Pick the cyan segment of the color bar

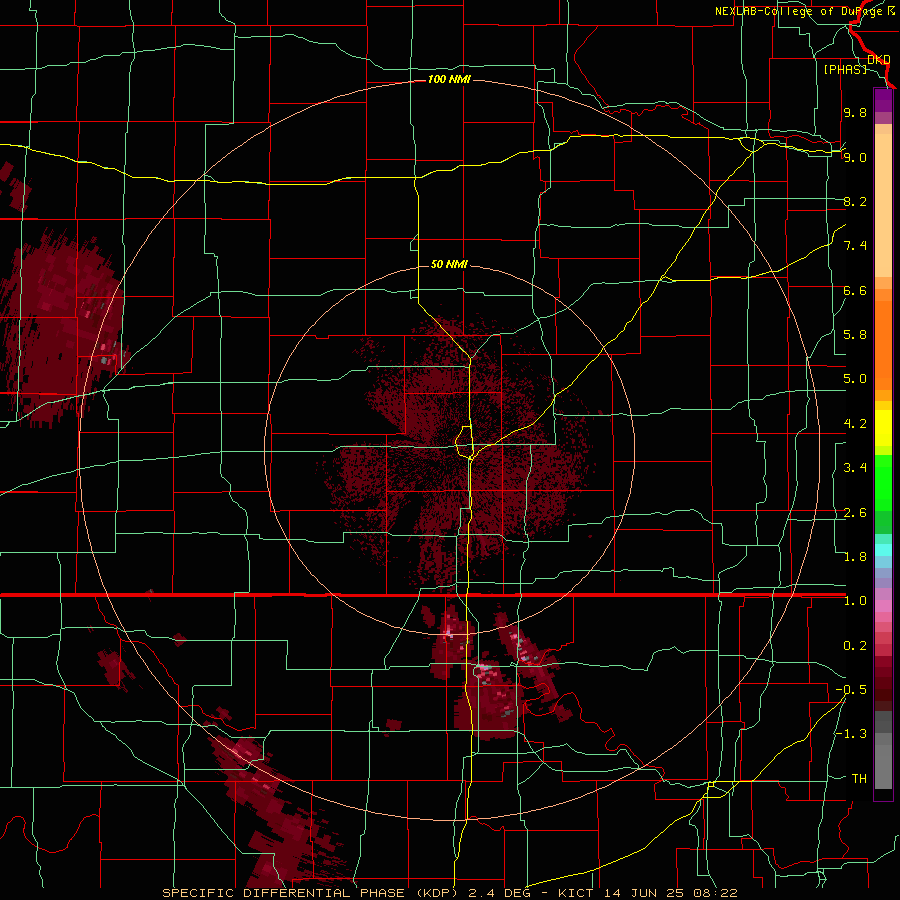pyautogui.click(x=883, y=550)
